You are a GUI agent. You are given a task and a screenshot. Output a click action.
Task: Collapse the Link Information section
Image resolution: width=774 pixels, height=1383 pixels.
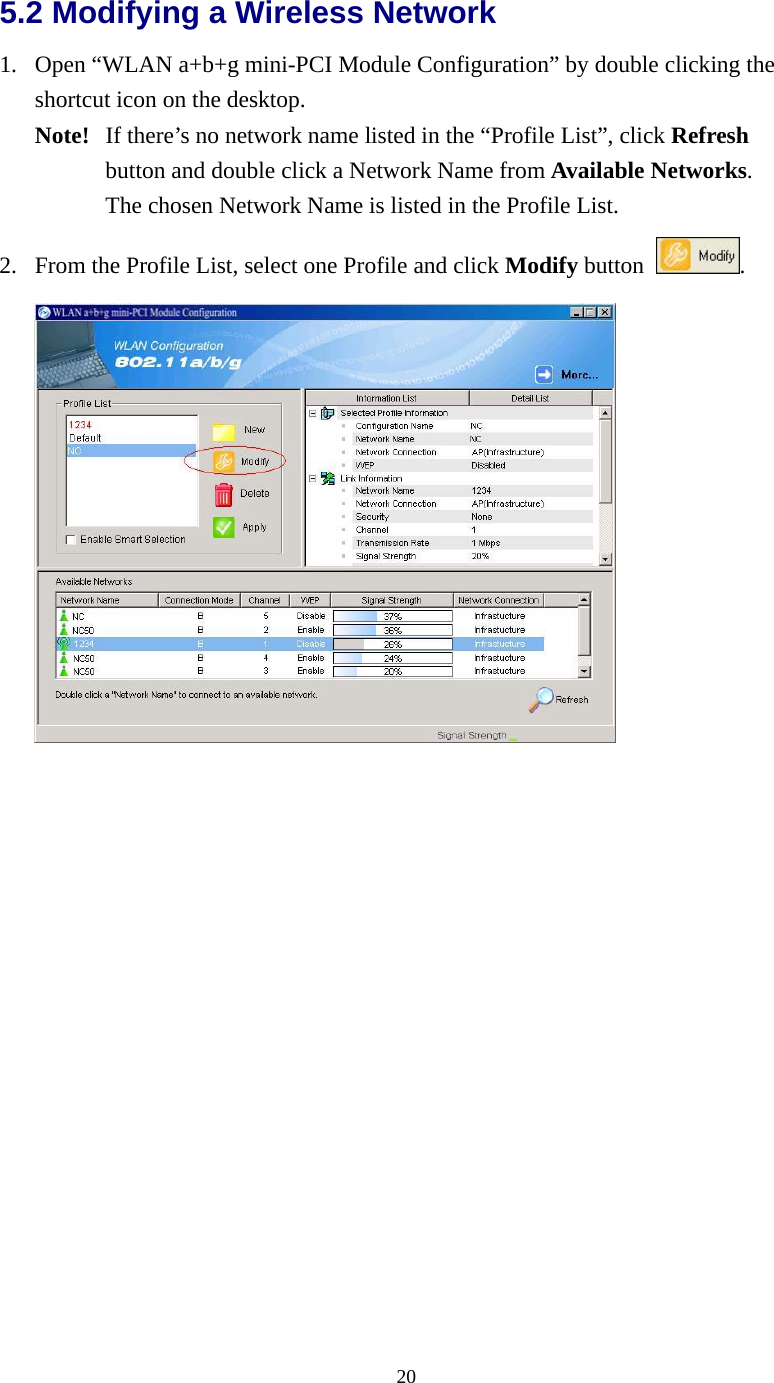coord(312,479)
